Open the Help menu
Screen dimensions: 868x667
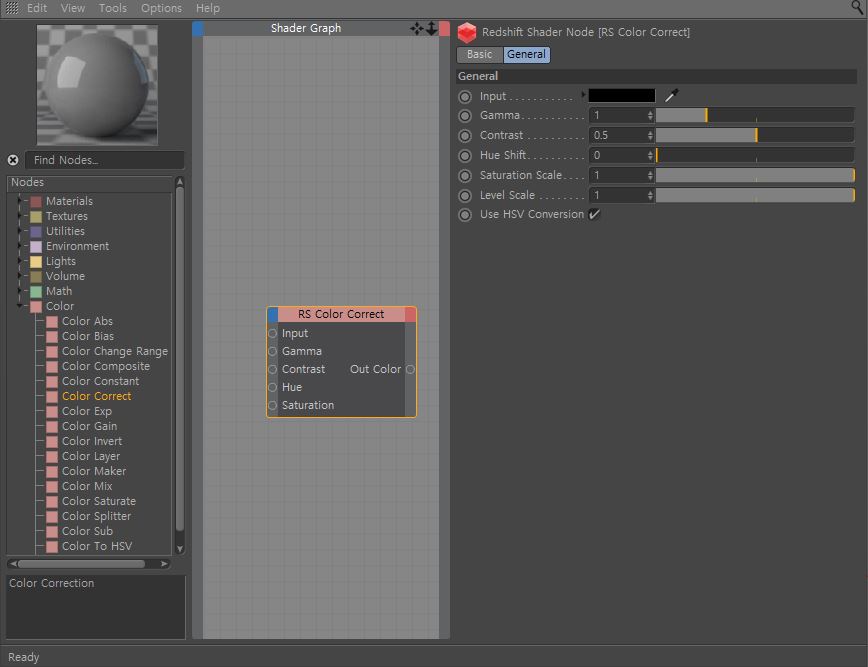pyautogui.click(x=208, y=8)
